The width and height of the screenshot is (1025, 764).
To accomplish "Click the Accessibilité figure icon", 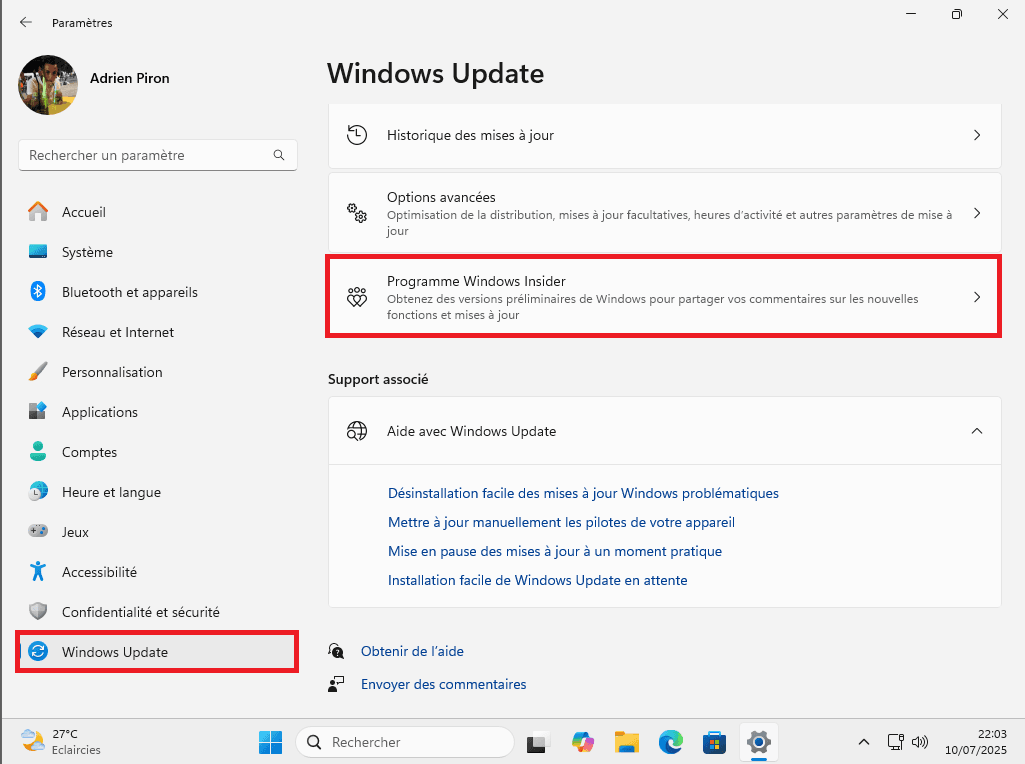I will (x=38, y=571).
